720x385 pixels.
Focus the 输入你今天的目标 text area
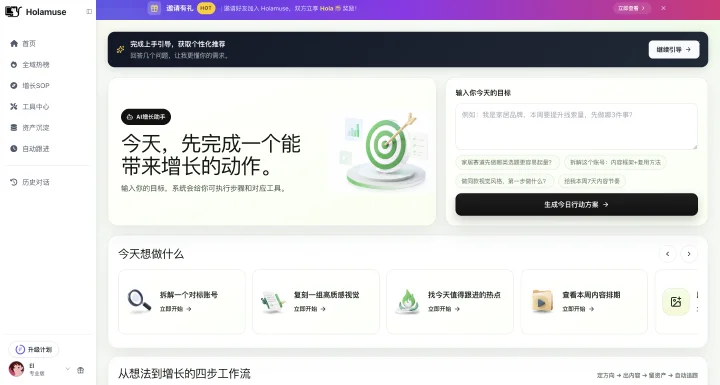coord(576,126)
